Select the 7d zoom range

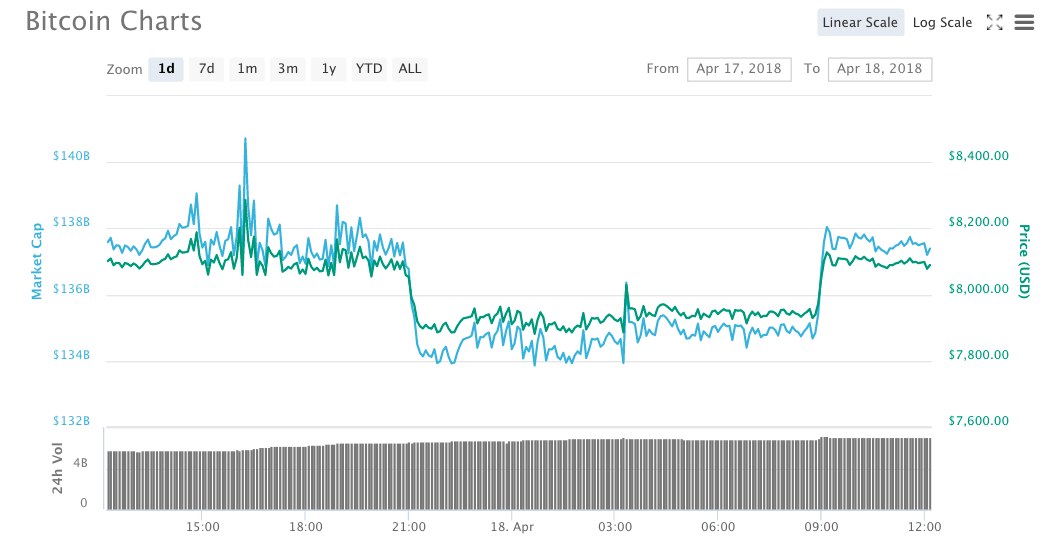[206, 69]
